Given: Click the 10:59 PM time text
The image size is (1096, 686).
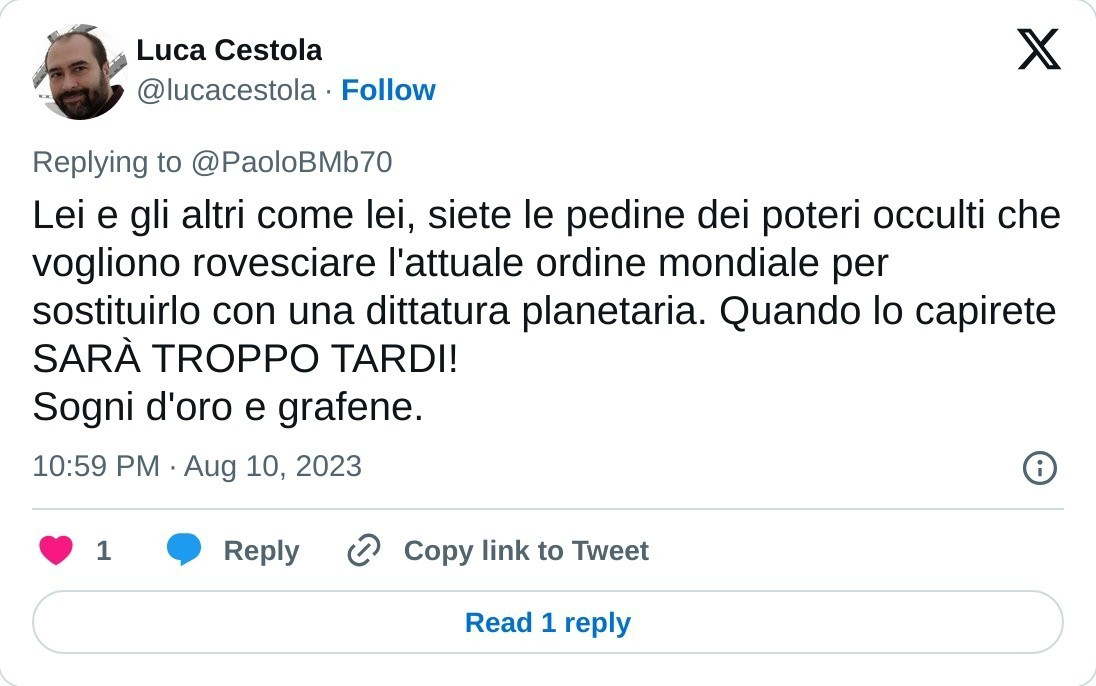Looking at the screenshot, I should click(x=95, y=466).
